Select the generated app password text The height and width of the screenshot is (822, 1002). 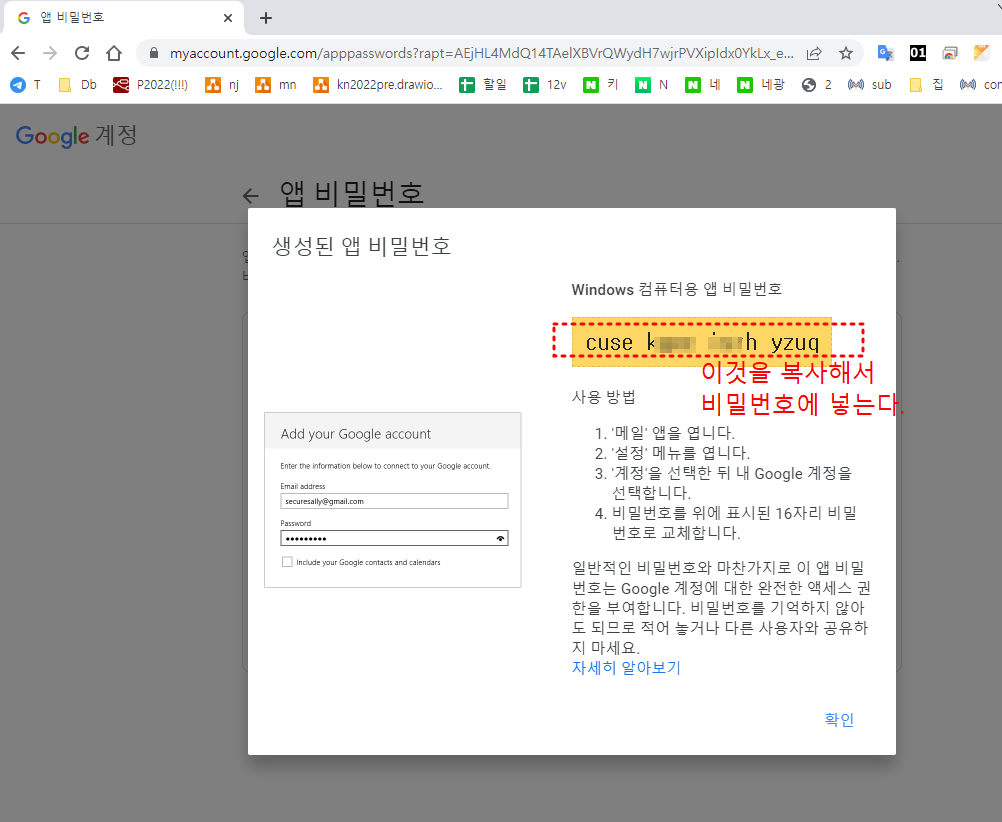[x=702, y=342]
